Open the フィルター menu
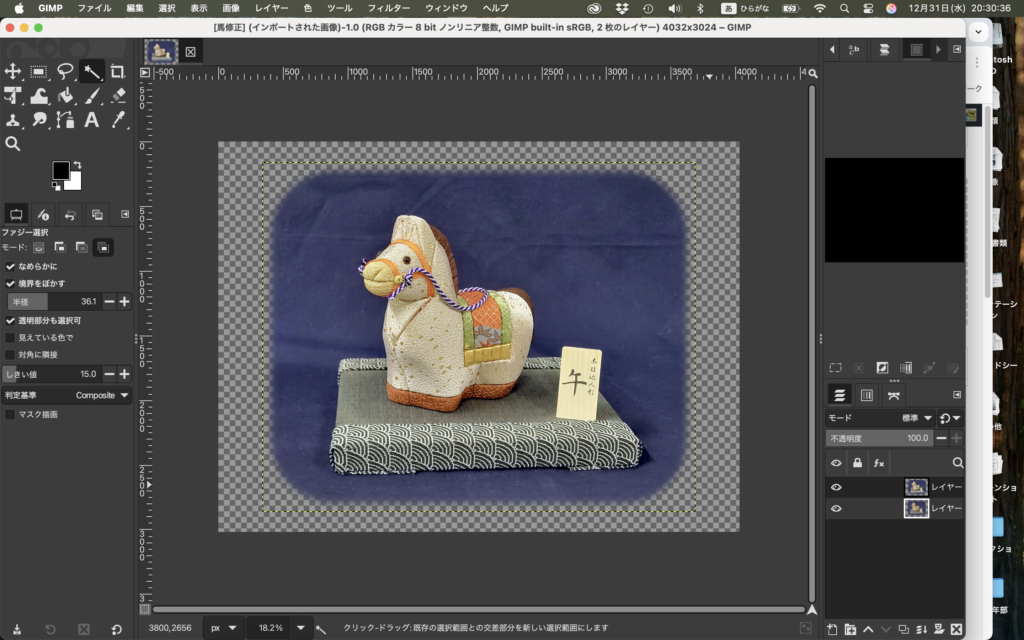Image resolution: width=1024 pixels, height=640 pixels. (x=389, y=8)
